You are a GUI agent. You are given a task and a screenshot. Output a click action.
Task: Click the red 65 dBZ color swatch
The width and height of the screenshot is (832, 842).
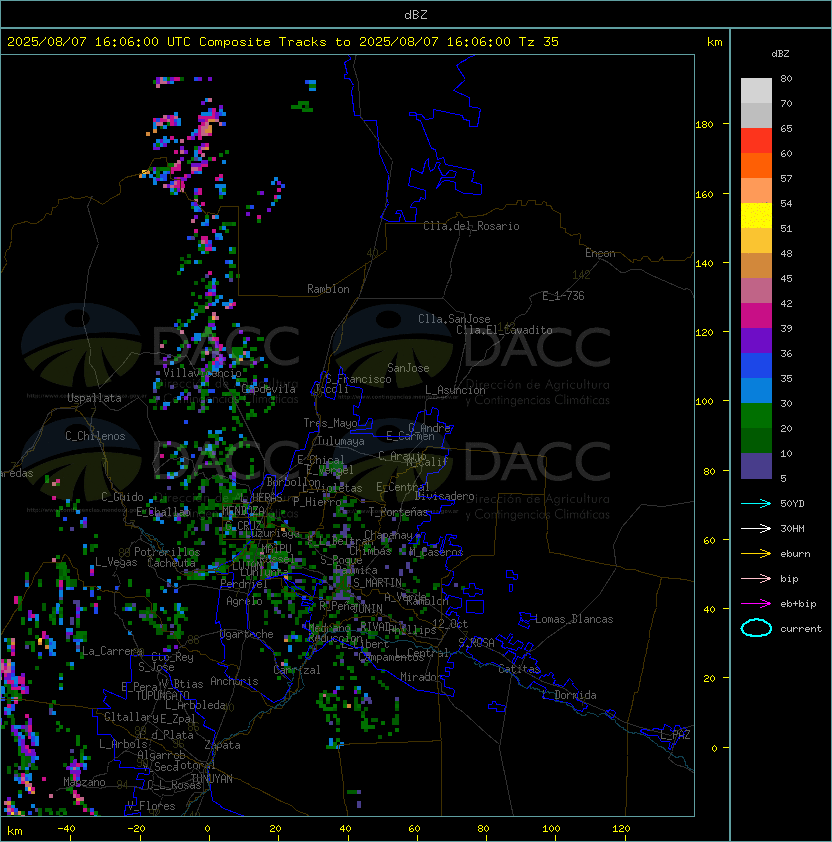point(756,141)
